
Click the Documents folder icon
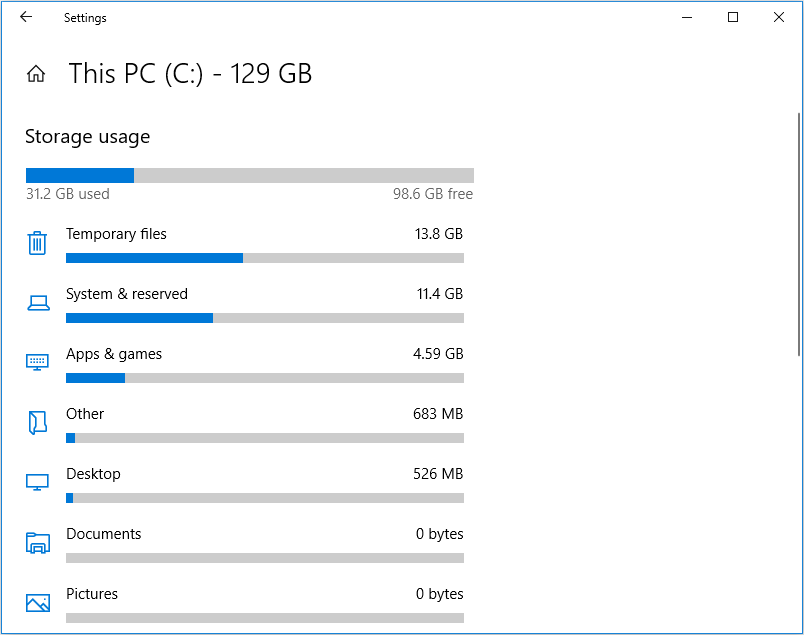(x=38, y=543)
